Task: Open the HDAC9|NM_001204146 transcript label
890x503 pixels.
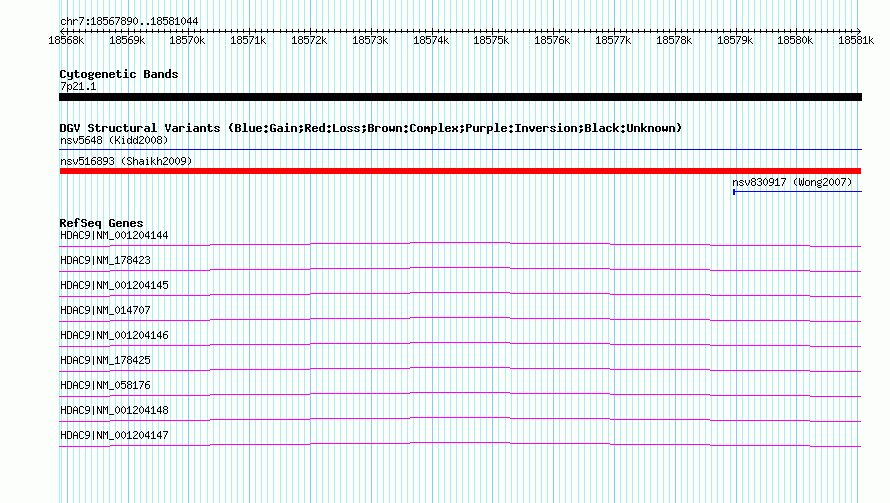Action: (x=114, y=335)
